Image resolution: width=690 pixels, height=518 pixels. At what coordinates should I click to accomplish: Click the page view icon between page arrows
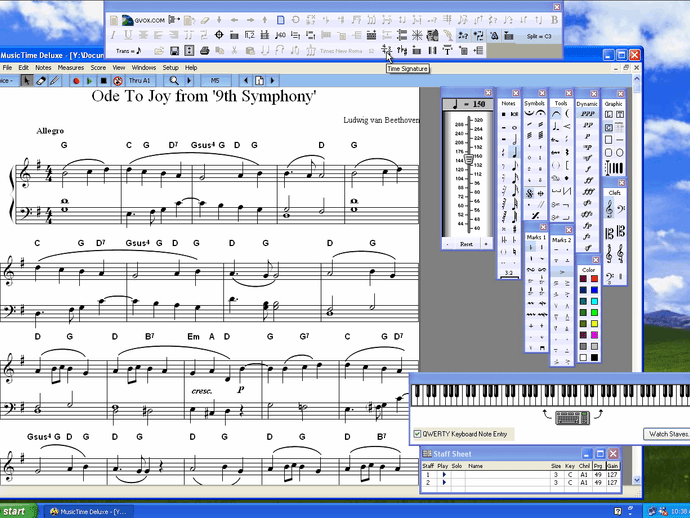pos(260,81)
